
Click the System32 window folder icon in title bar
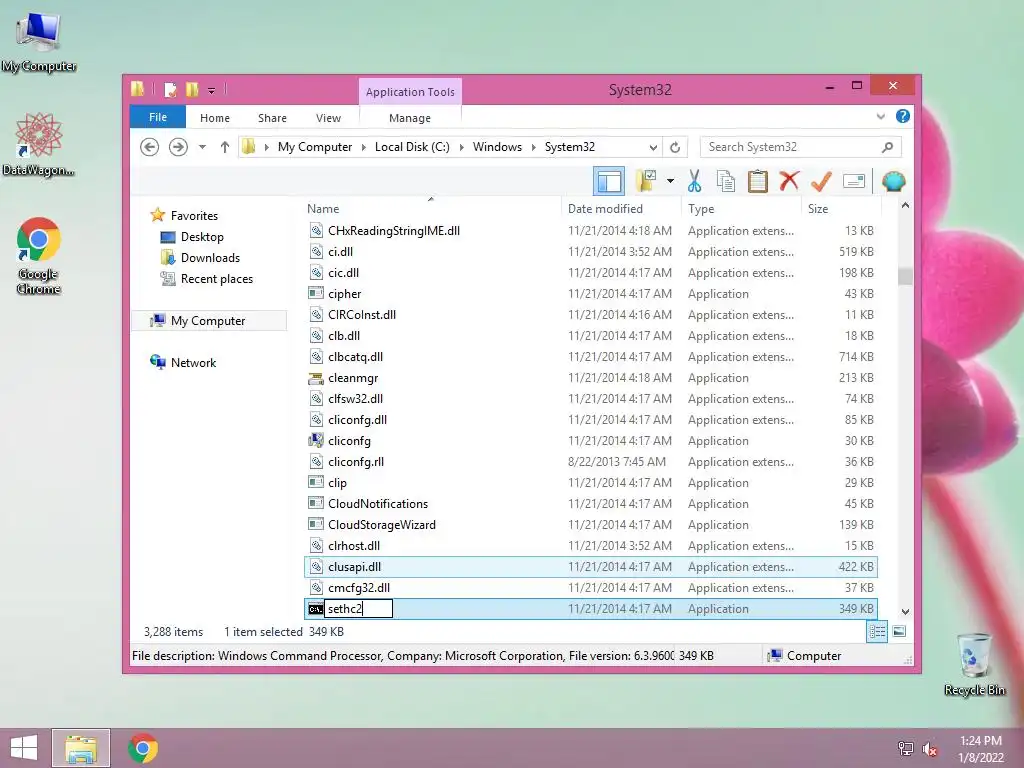pos(138,89)
